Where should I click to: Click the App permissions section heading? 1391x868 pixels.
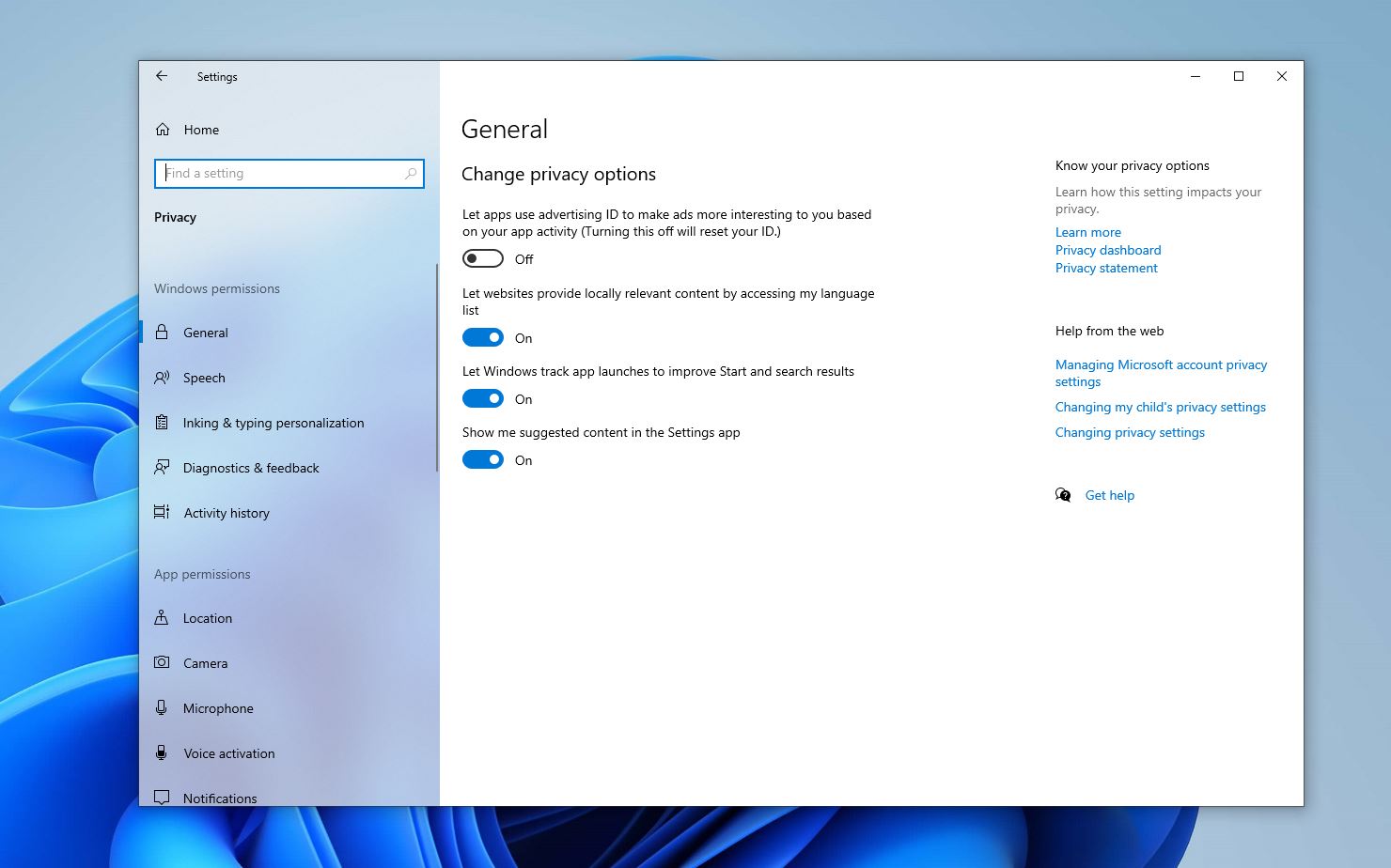pos(202,574)
